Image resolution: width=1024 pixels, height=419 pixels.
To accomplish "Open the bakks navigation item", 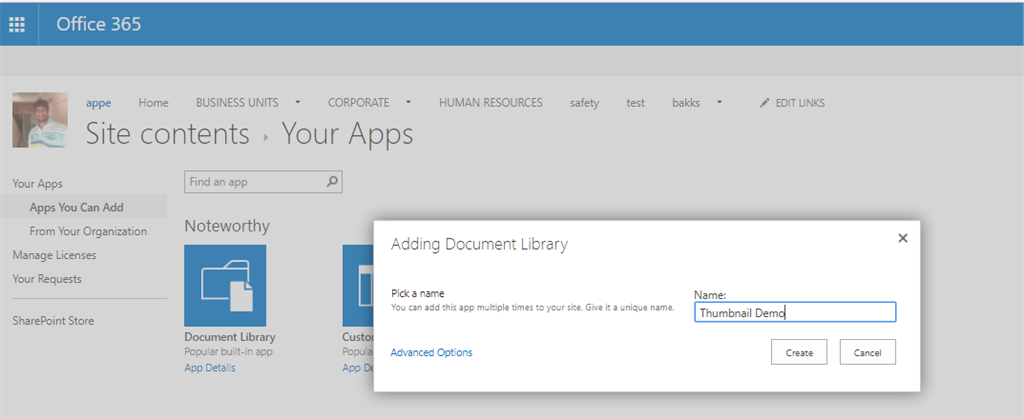I will click(686, 102).
